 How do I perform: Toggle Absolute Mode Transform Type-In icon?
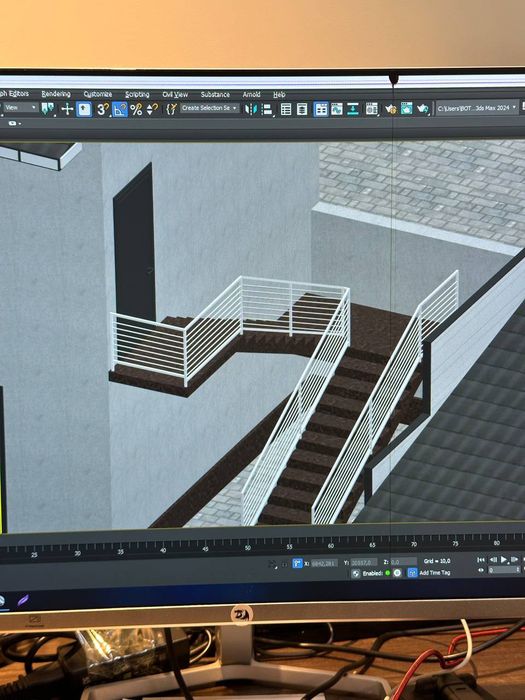coord(297,563)
